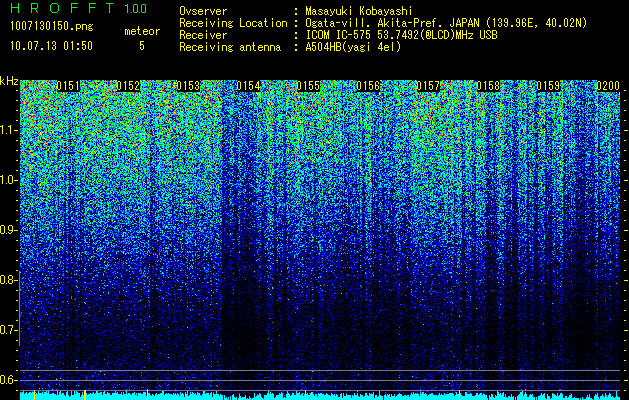Viewport: 629px width, 400px height.
Task: Click the 0155 time label
Action: coord(308,86)
